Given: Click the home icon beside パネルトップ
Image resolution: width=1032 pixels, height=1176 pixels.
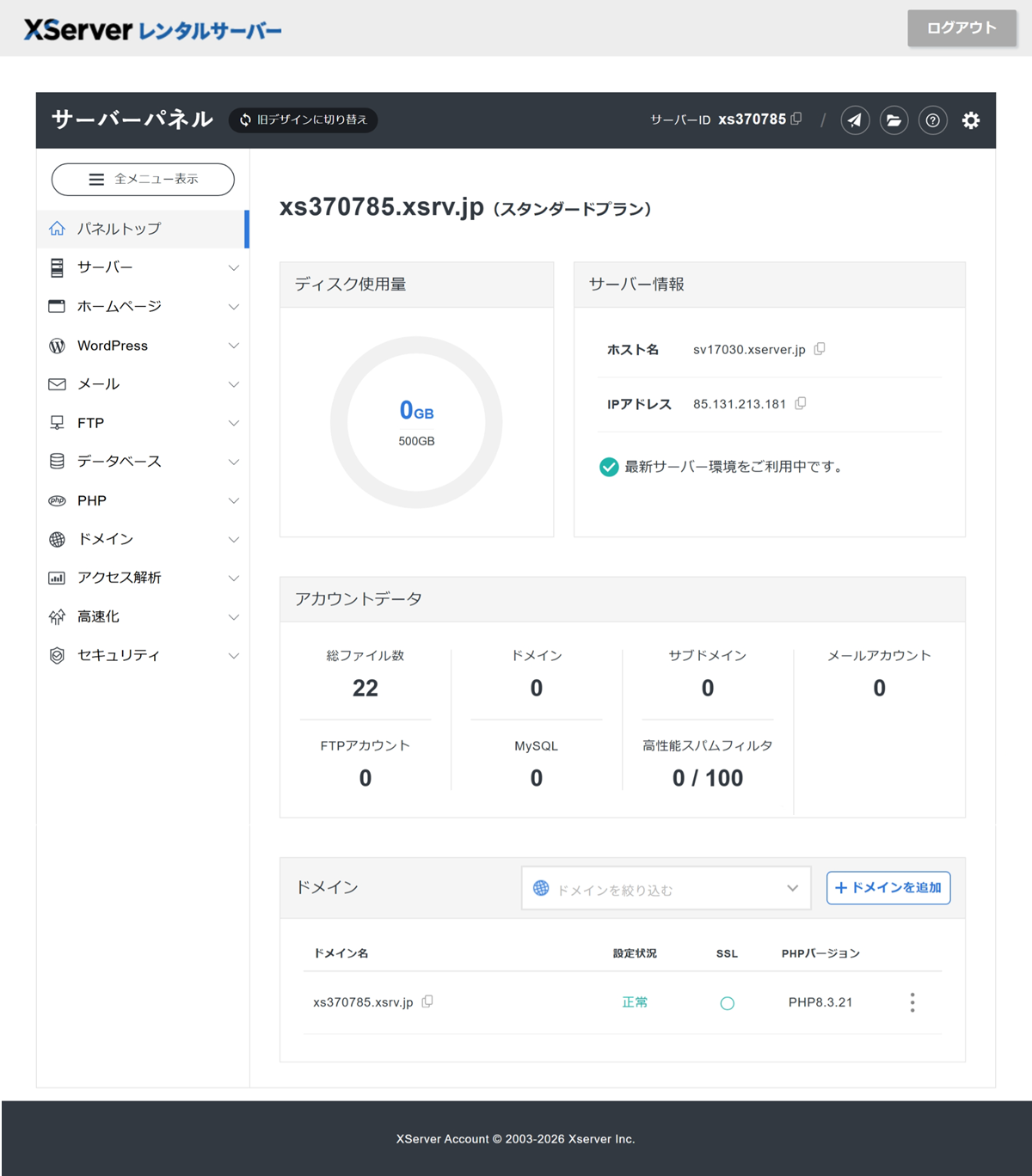Looking at the screenshot, I should 57,228.
